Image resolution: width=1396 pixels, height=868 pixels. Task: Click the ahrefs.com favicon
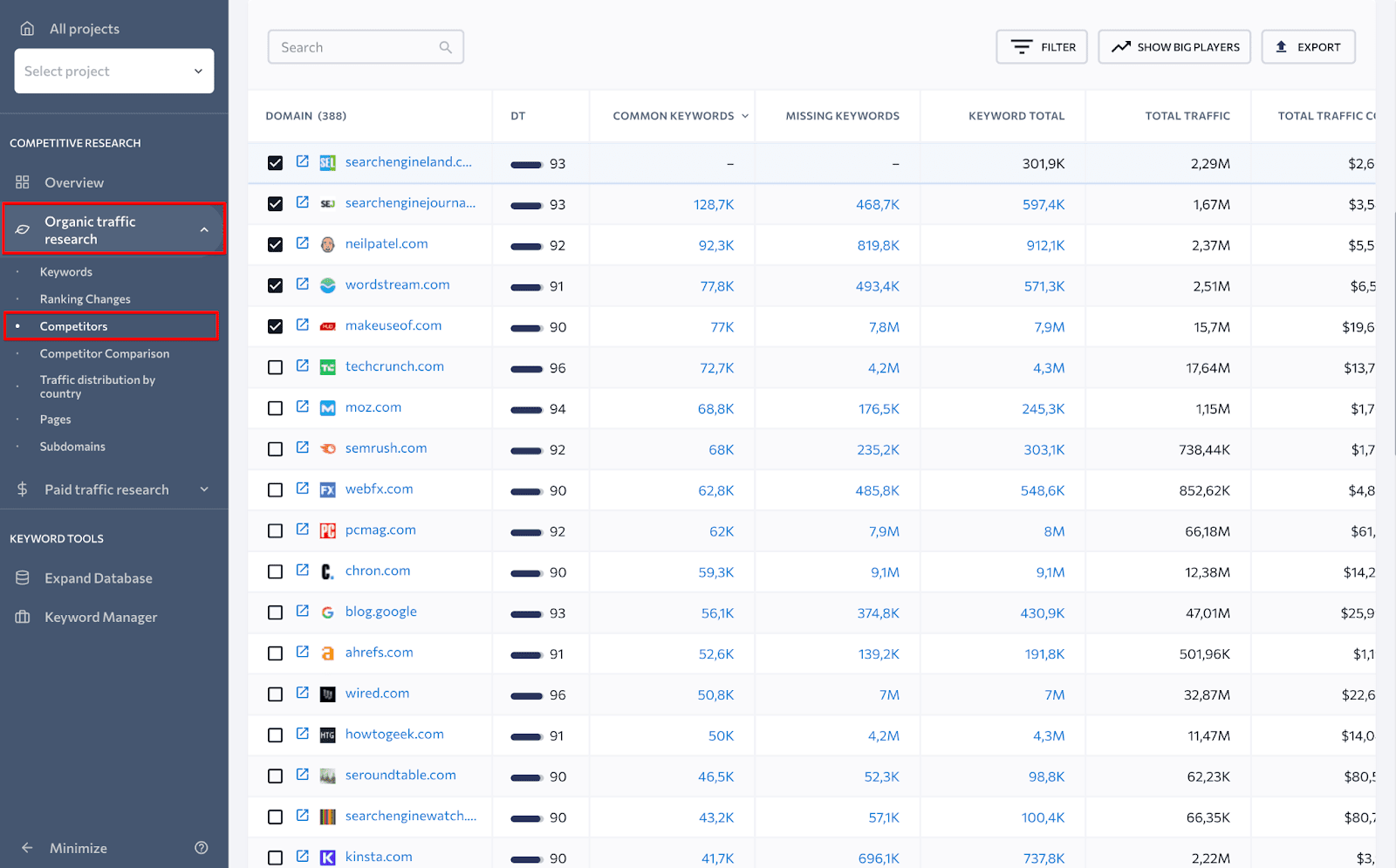pyautogui.click(x=328, y=653)
